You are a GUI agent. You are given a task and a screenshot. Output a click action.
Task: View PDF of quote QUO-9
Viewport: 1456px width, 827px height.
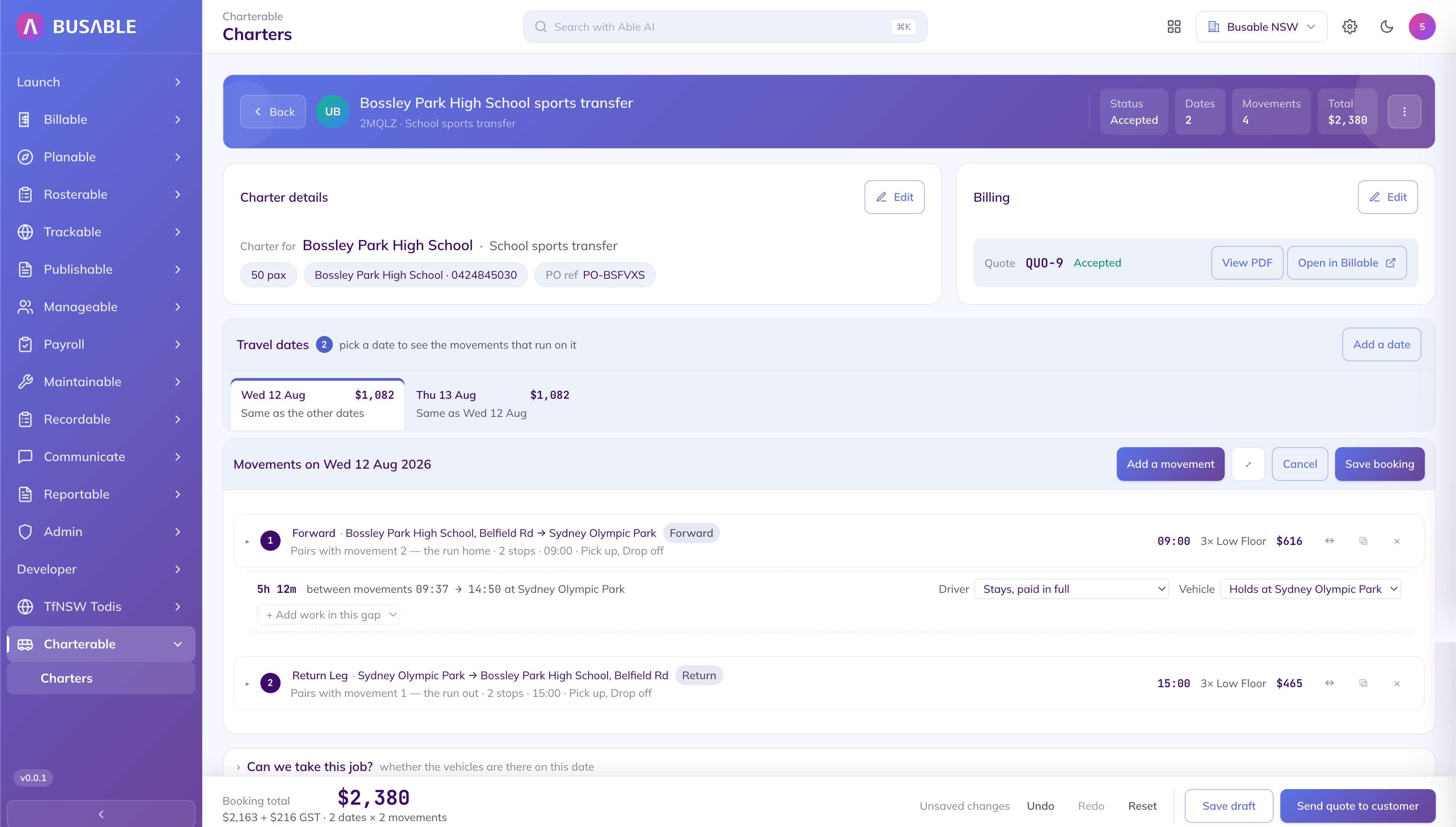click(x=1247, y=262)
